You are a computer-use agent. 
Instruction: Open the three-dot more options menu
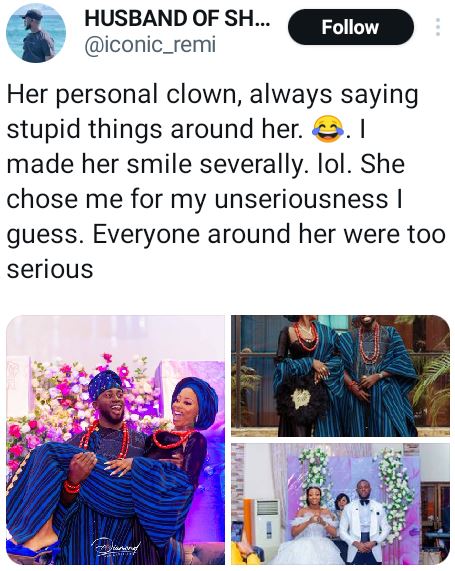coord(438,27)
